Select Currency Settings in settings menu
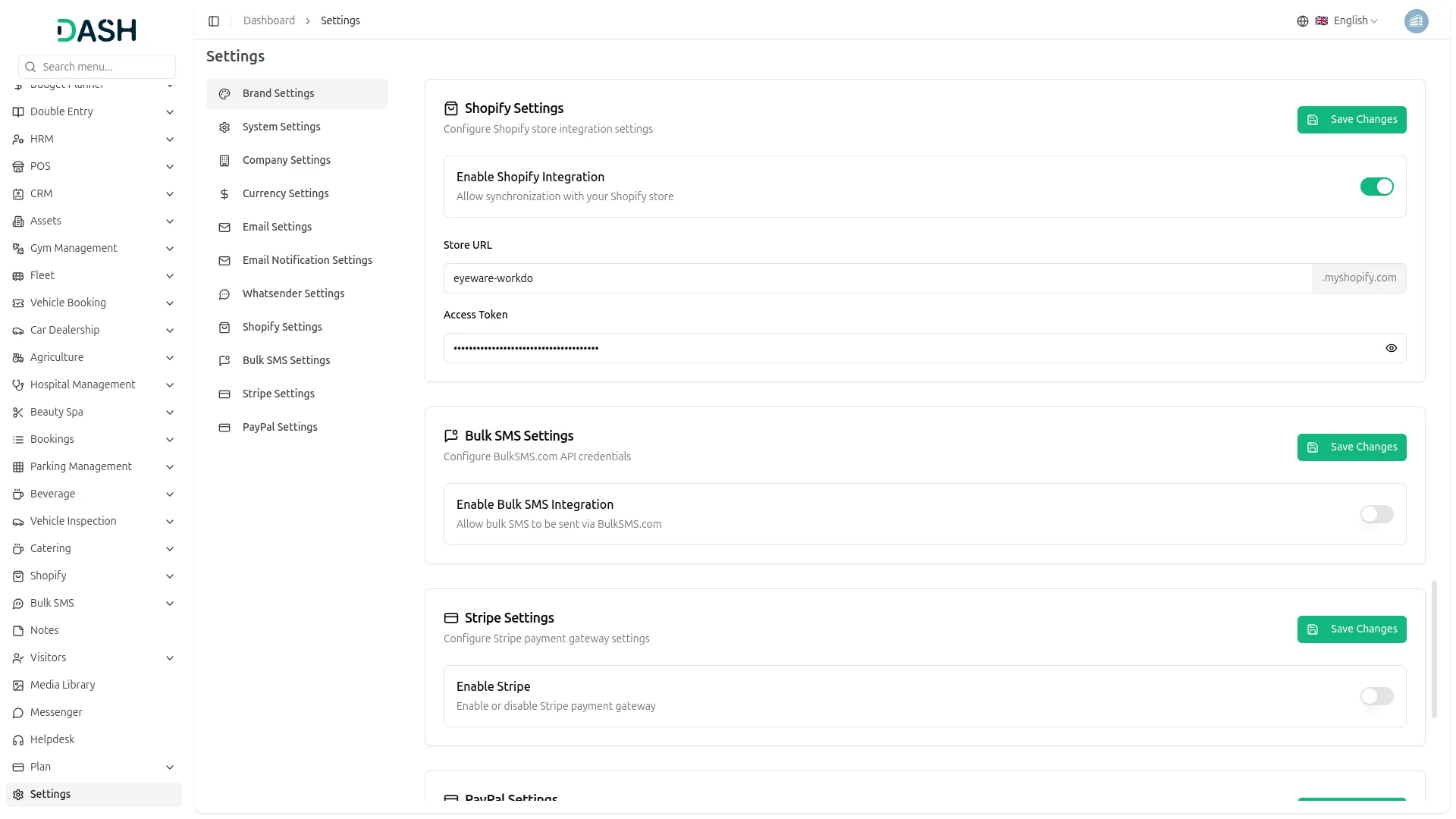The width and height of the screenshot is (1456, 819). point(285,193)
